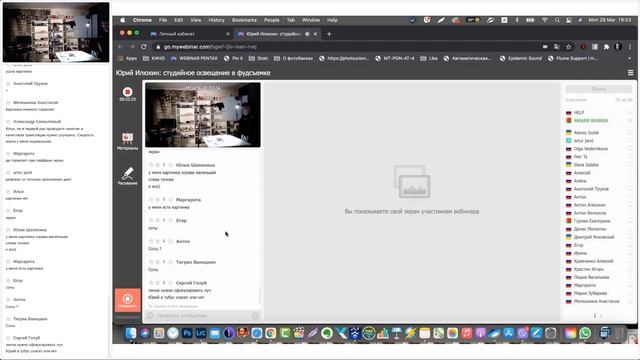Open the Flume Support bookmark

[x=572, y=58]
